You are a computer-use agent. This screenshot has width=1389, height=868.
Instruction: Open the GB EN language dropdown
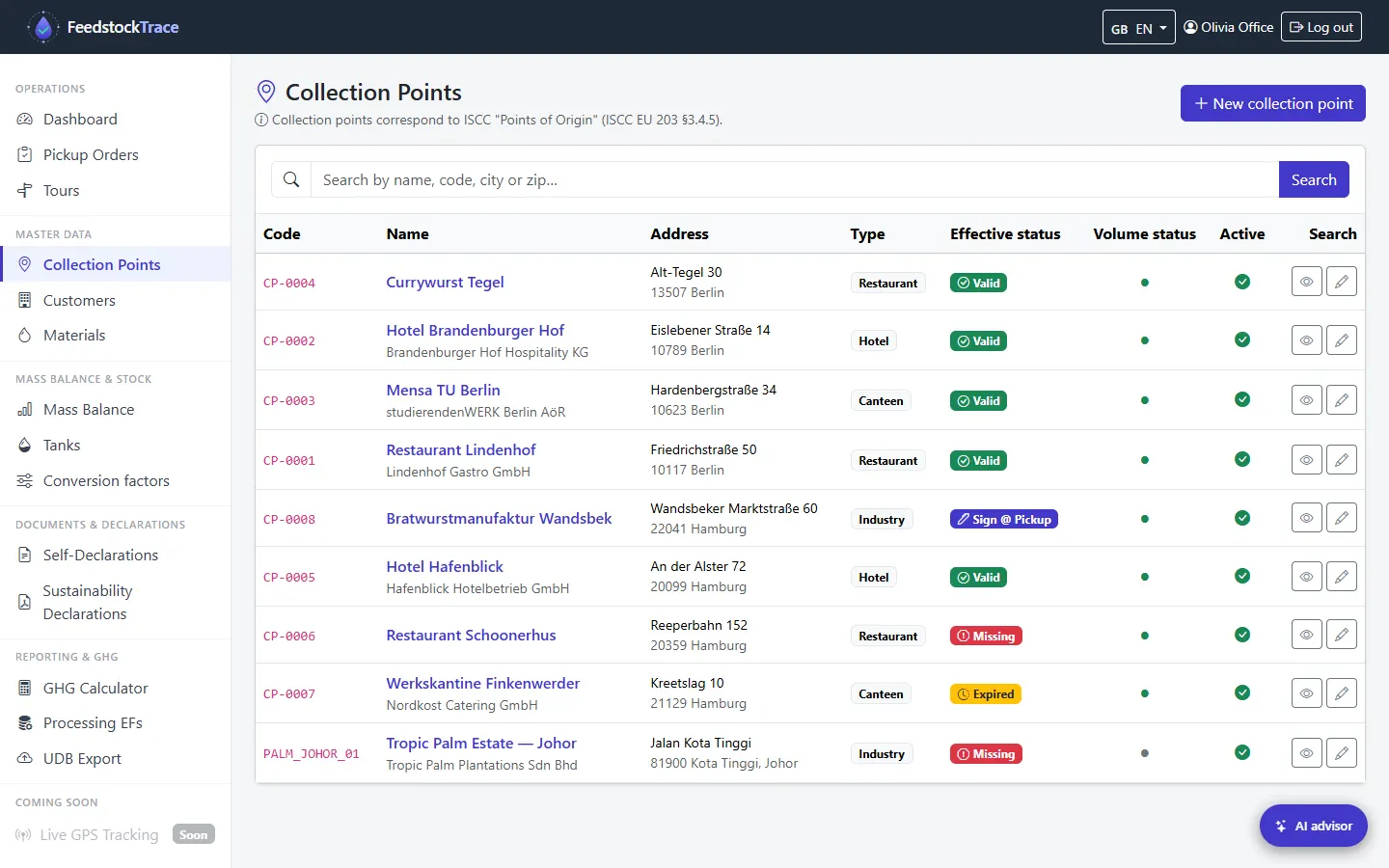pos(1138,28)
